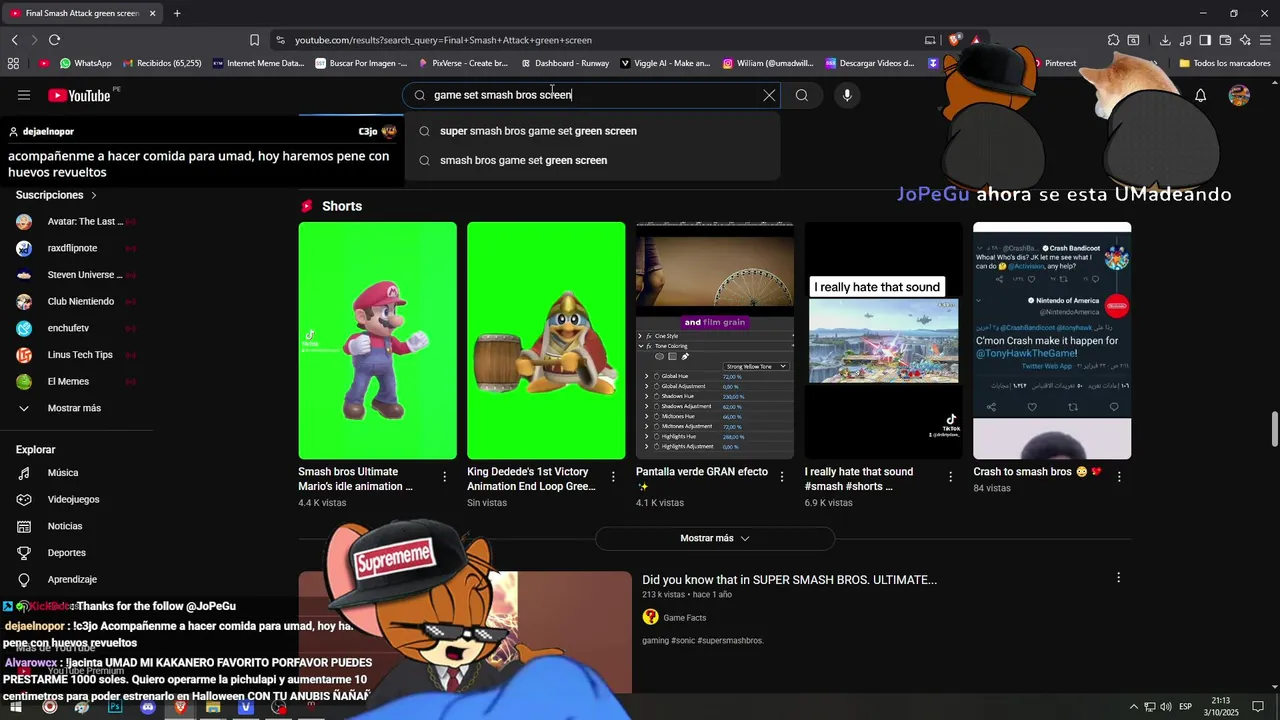Show hidden tray icons chevron

coord(1133,707)
